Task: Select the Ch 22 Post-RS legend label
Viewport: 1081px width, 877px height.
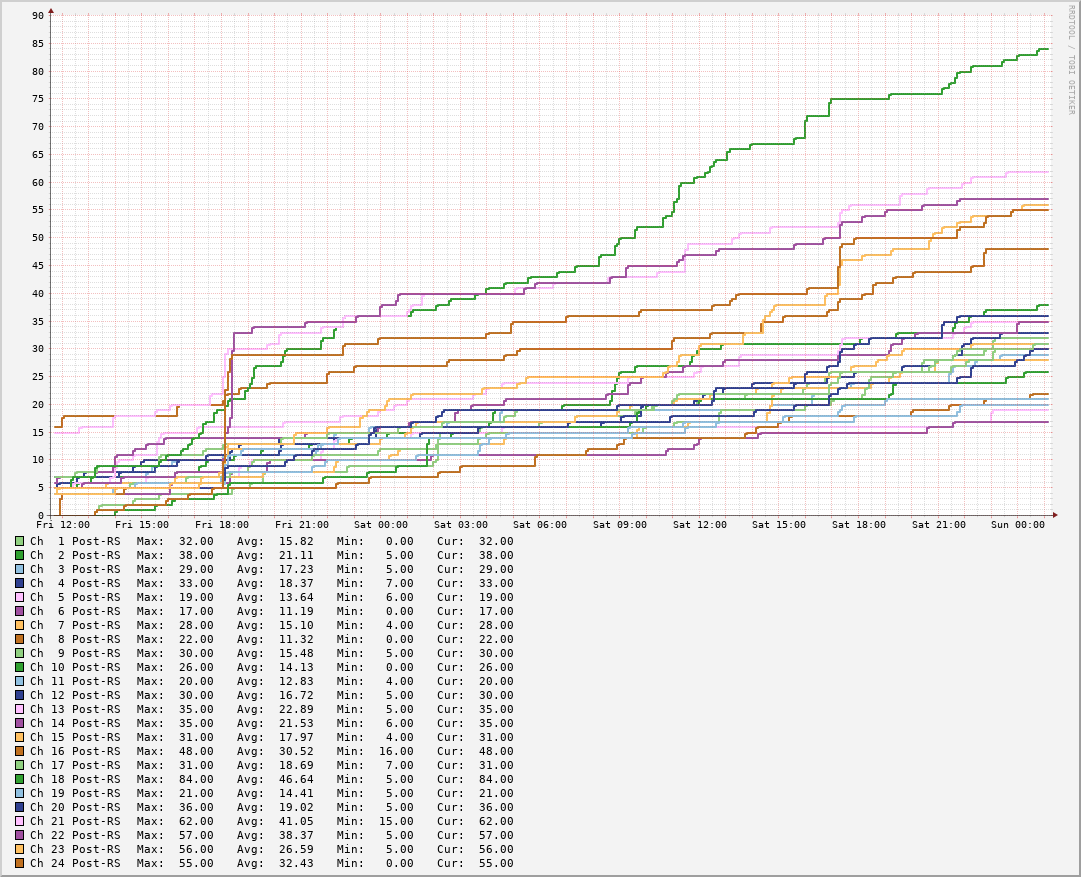Action: tap(75, 835)
